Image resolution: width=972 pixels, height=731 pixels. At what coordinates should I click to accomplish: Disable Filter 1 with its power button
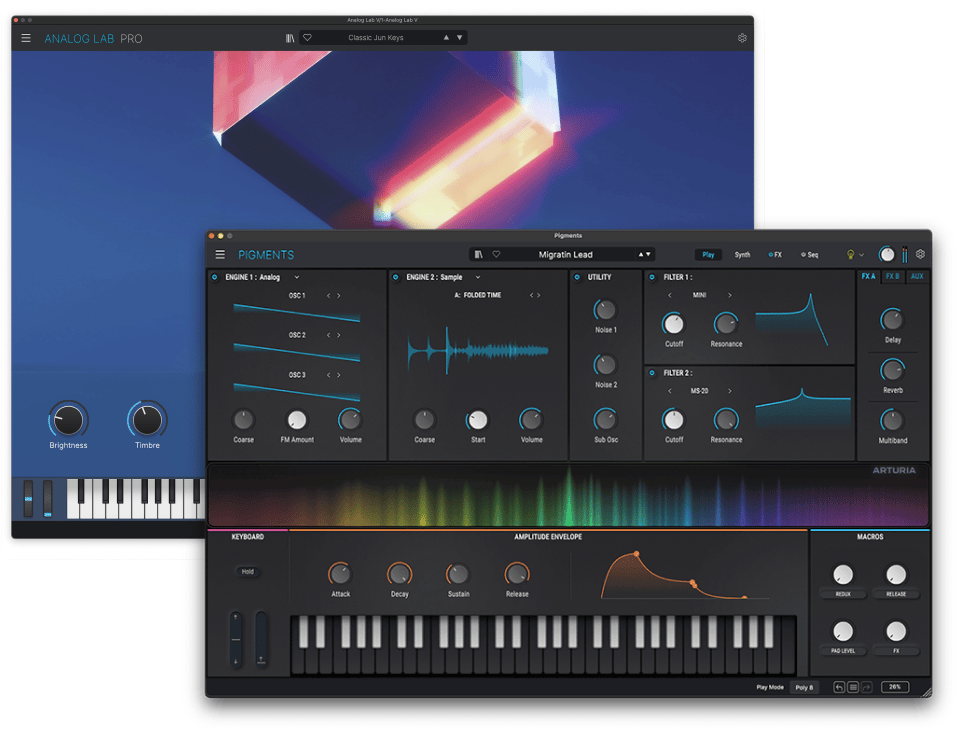pos(652,277)
